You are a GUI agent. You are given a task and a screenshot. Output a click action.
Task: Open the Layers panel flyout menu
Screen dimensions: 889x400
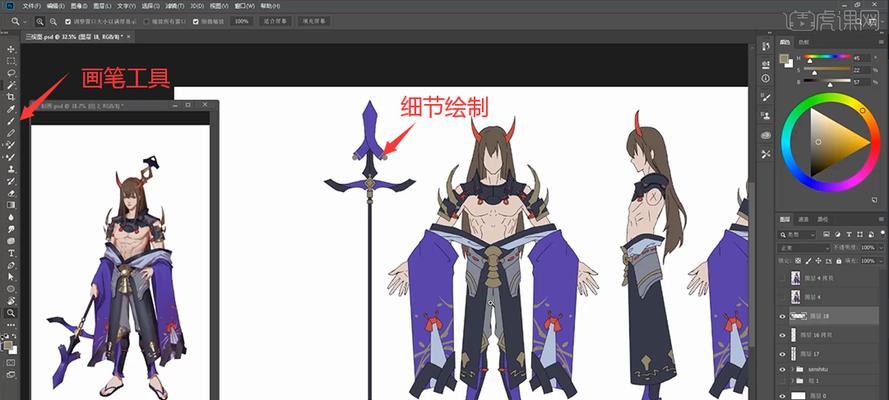[x=879, y=219]
